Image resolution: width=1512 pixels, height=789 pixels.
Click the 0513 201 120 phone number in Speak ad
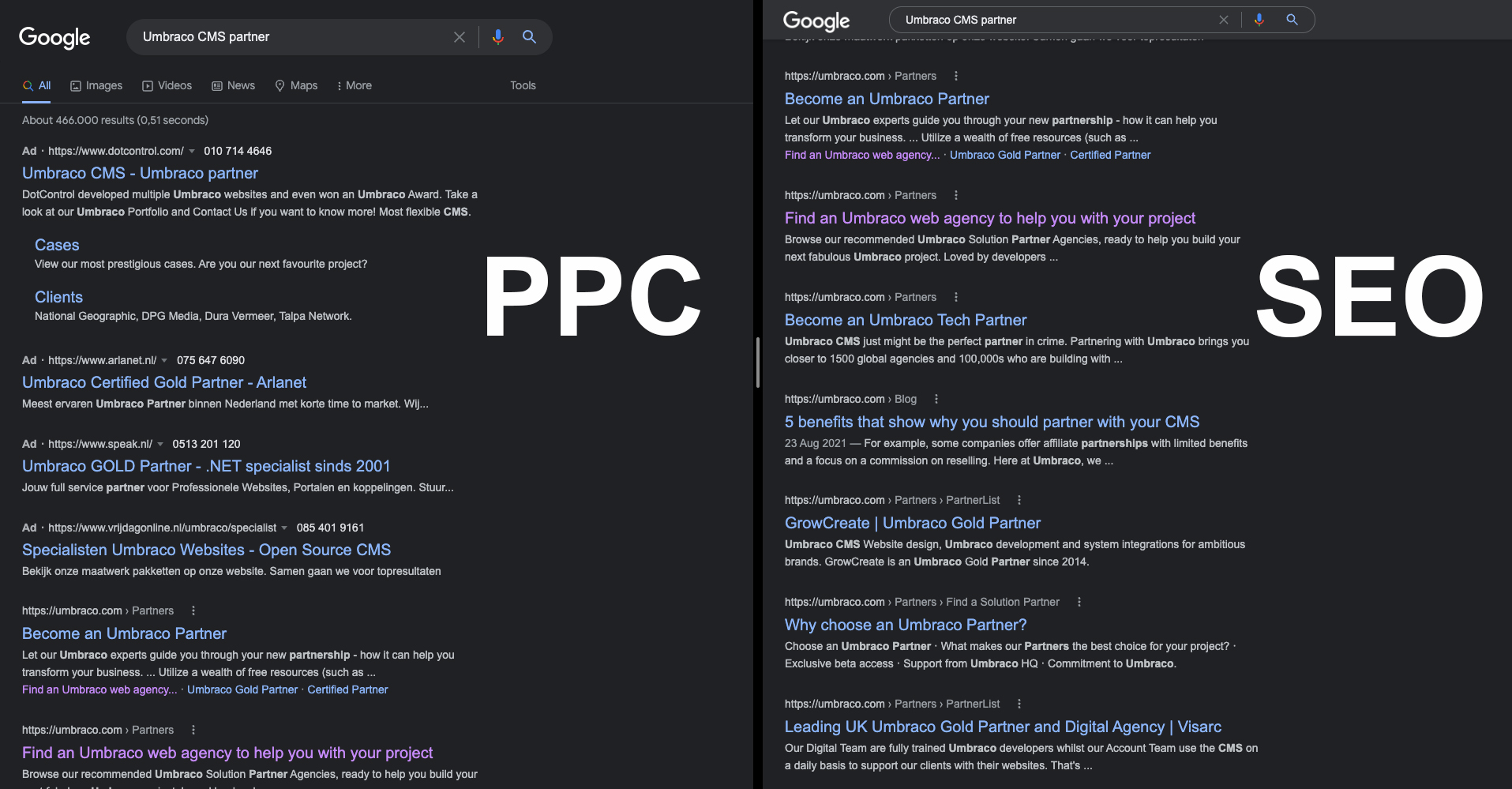point(206,444)
